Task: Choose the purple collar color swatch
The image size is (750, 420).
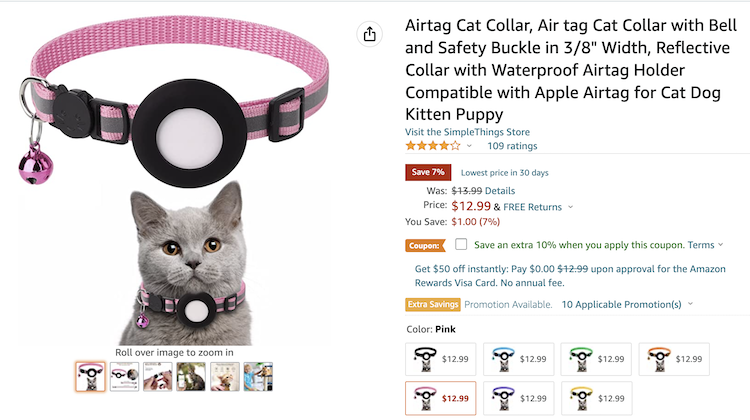Action: point(515,398)
